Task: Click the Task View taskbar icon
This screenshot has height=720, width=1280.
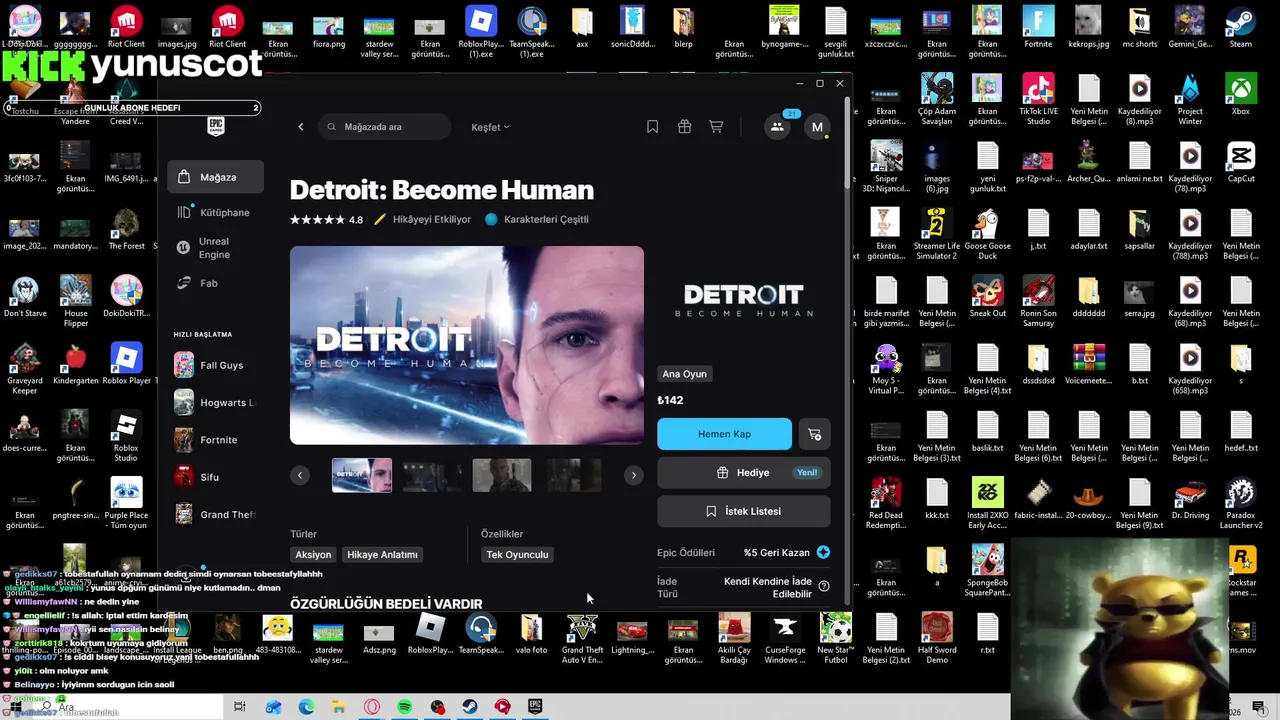Action: pos(239,707)
